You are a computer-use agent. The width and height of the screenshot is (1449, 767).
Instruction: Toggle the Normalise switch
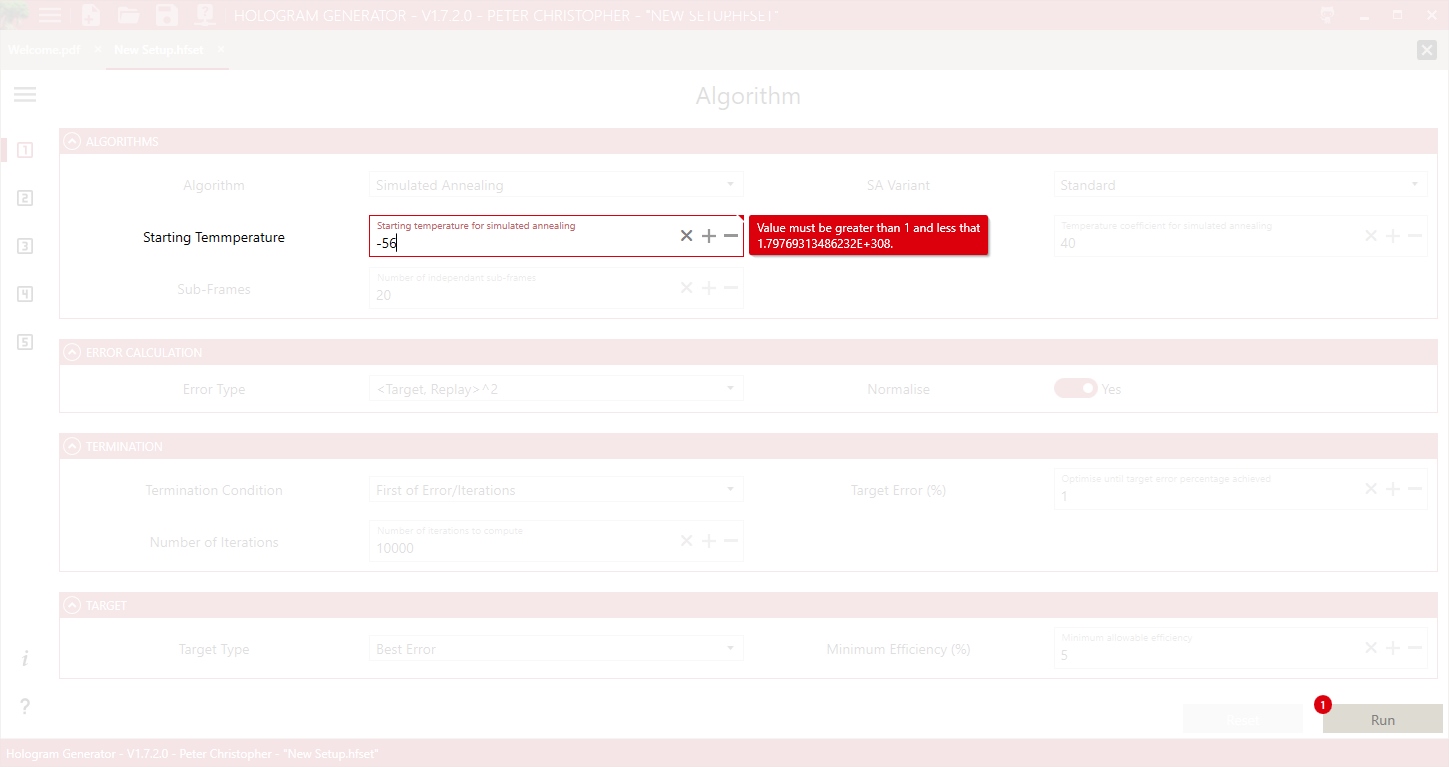pos(1075,389)
